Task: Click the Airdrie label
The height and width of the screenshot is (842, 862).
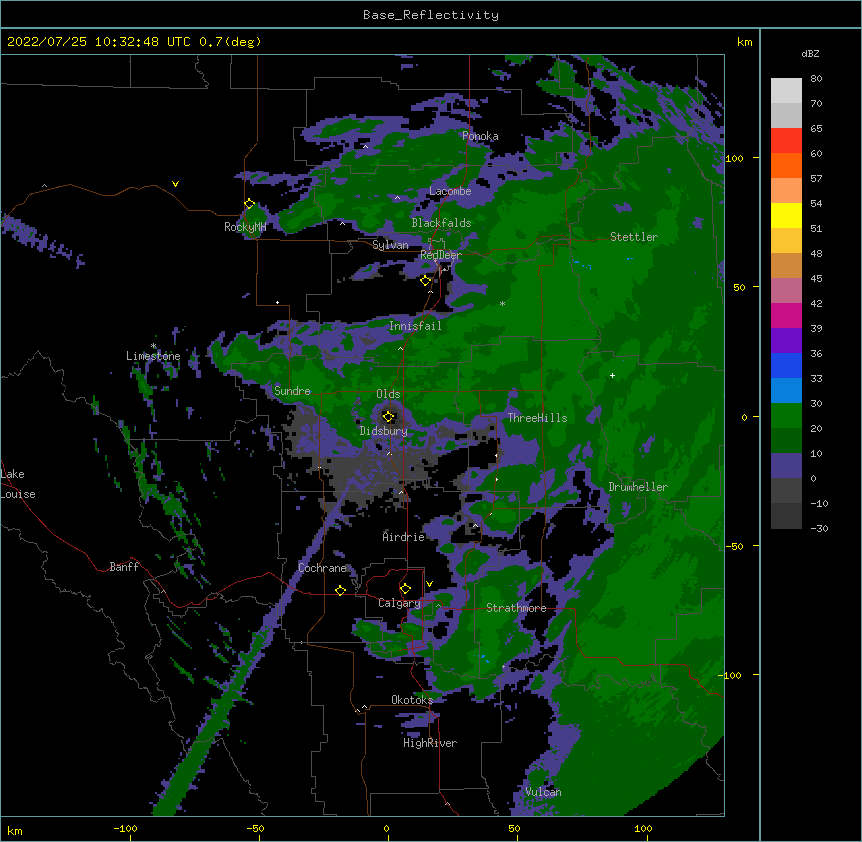Action: [x=404, y=537]
